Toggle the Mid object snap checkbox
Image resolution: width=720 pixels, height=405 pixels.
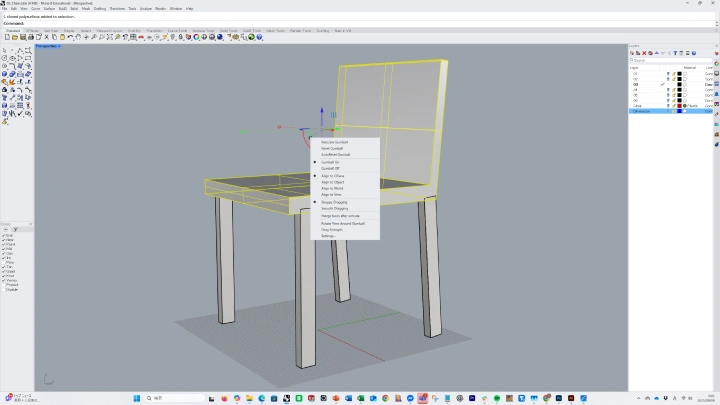click(x=4, y=249)
